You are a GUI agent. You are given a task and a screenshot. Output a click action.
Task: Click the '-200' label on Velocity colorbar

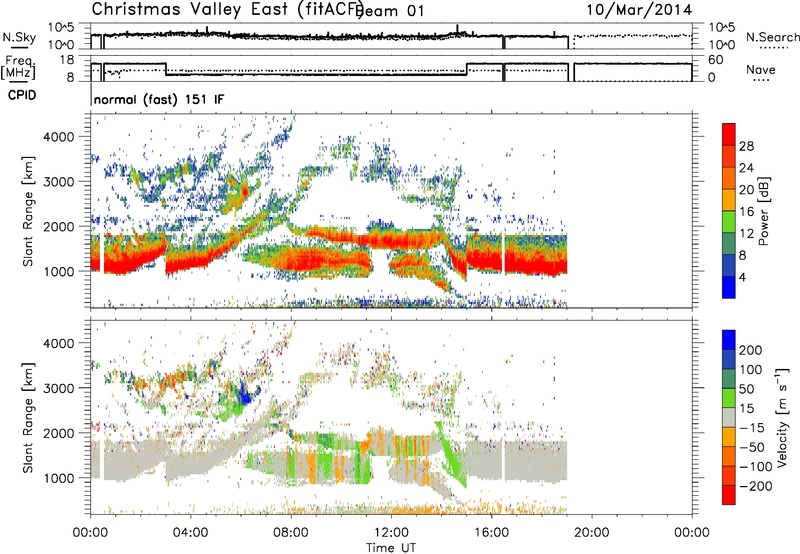point(755,486)
